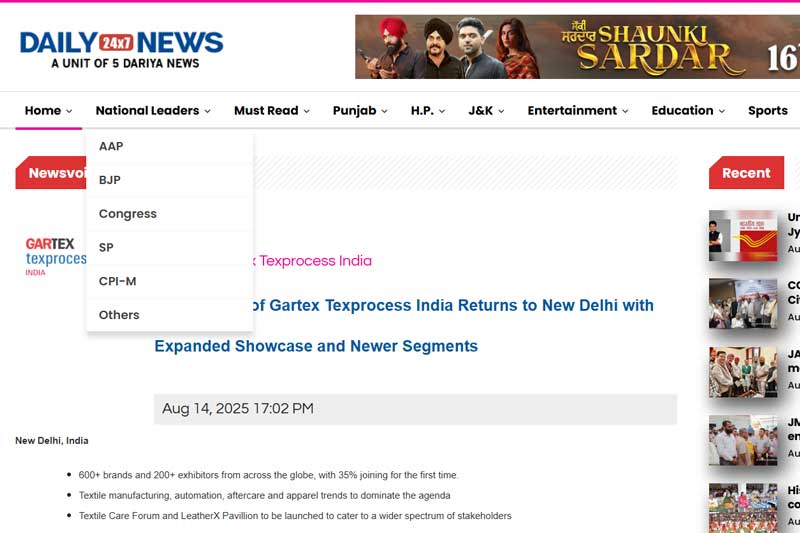Click the Recent red section label
Viewport: 800px width, 533px height.
(746, 173)
